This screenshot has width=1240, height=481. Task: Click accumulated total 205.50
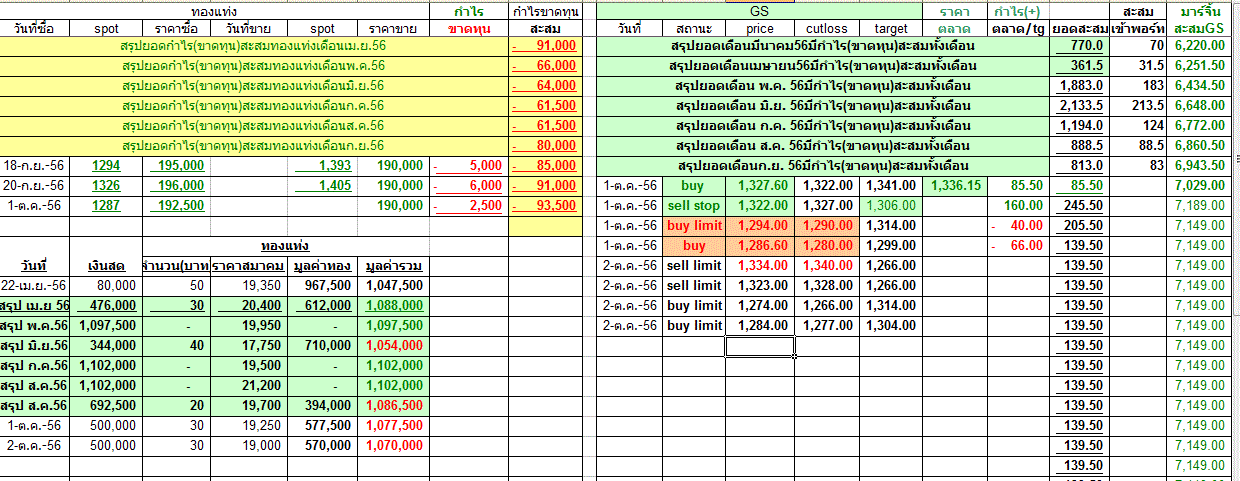click(1079, 226)
